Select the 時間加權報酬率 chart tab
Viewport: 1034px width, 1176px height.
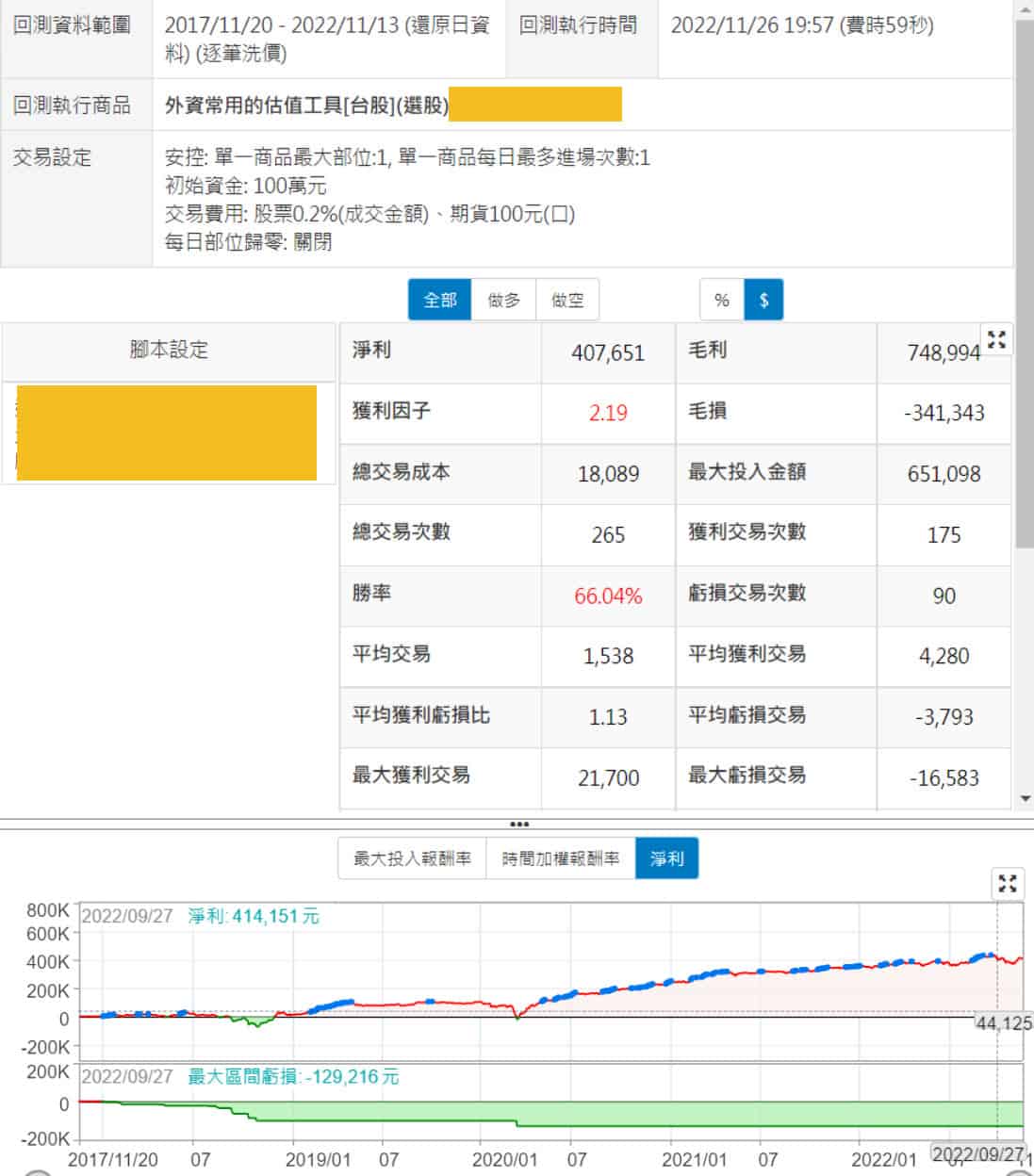coord(561,859)
